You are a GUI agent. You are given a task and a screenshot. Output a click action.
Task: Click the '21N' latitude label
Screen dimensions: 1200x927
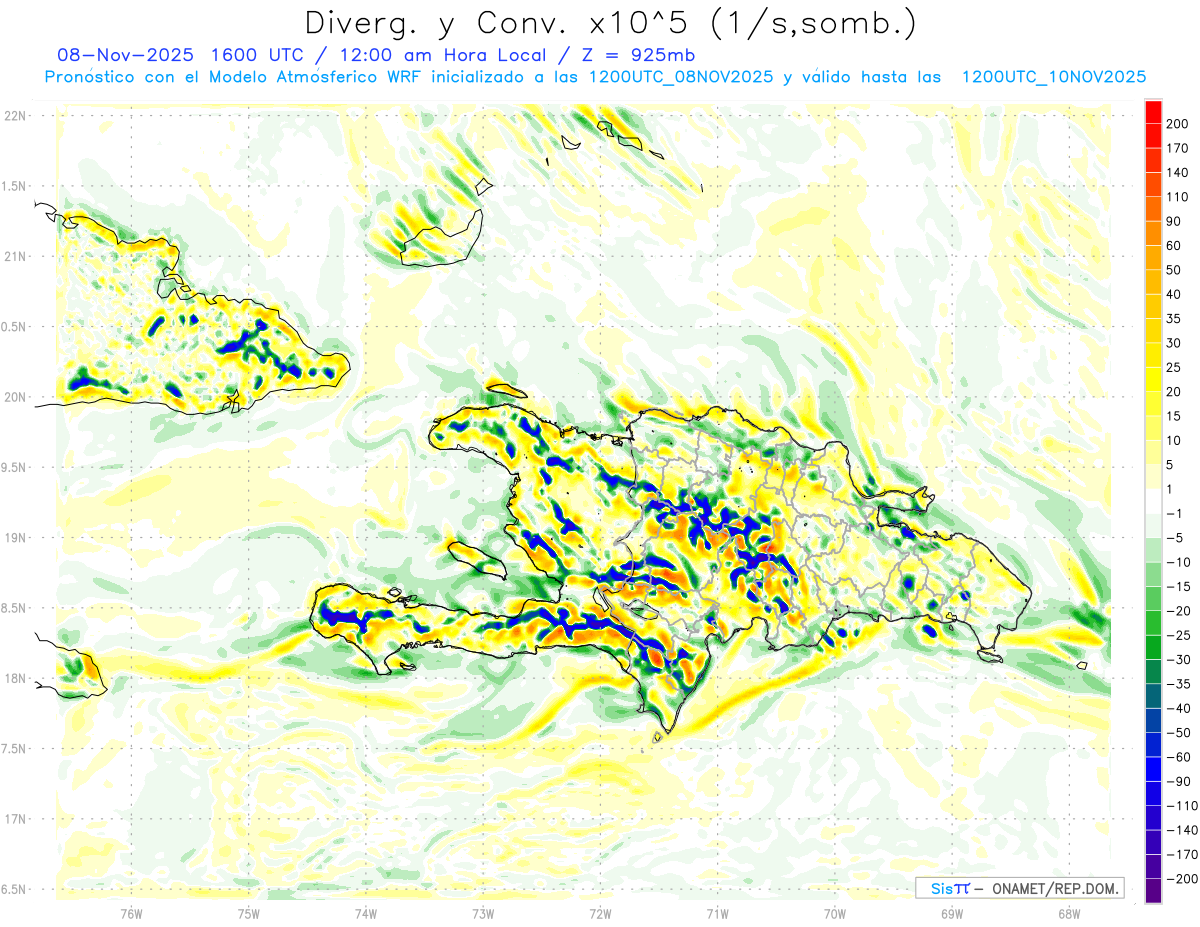pyautogui.click(x=15, y=256)
